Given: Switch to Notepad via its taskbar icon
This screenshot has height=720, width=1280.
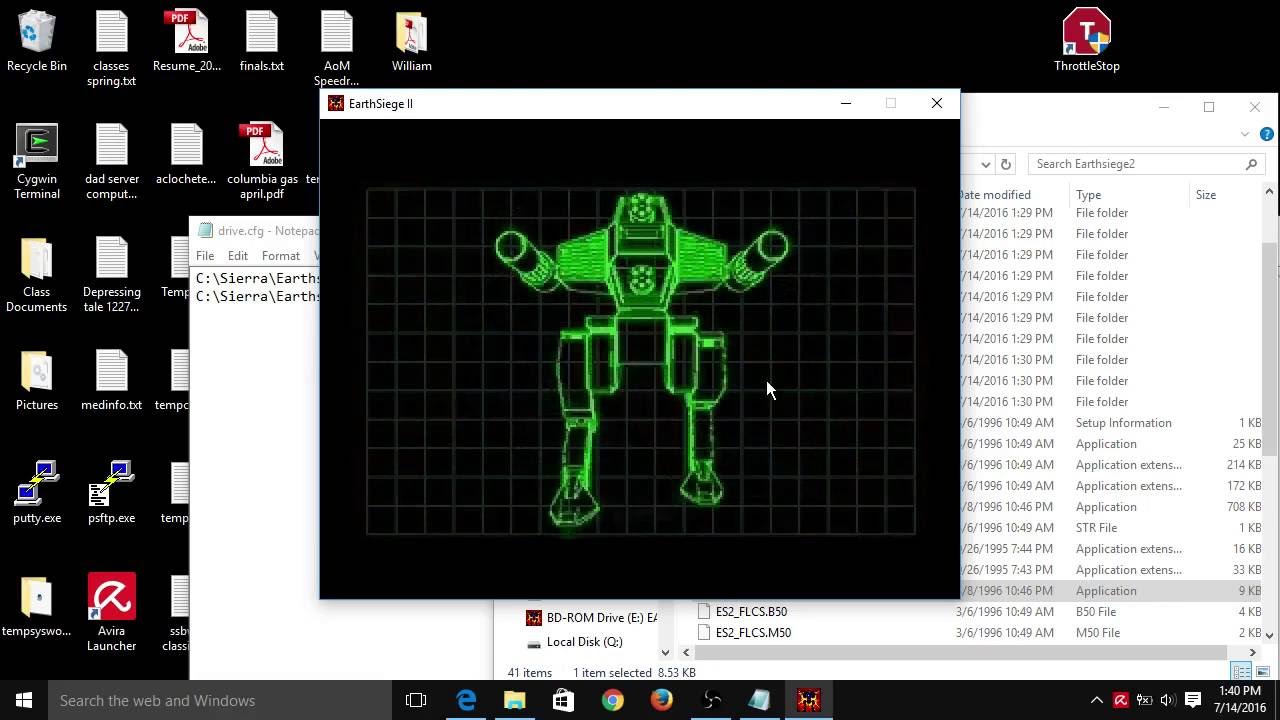Looking at the screenshot, I should 759,700.
